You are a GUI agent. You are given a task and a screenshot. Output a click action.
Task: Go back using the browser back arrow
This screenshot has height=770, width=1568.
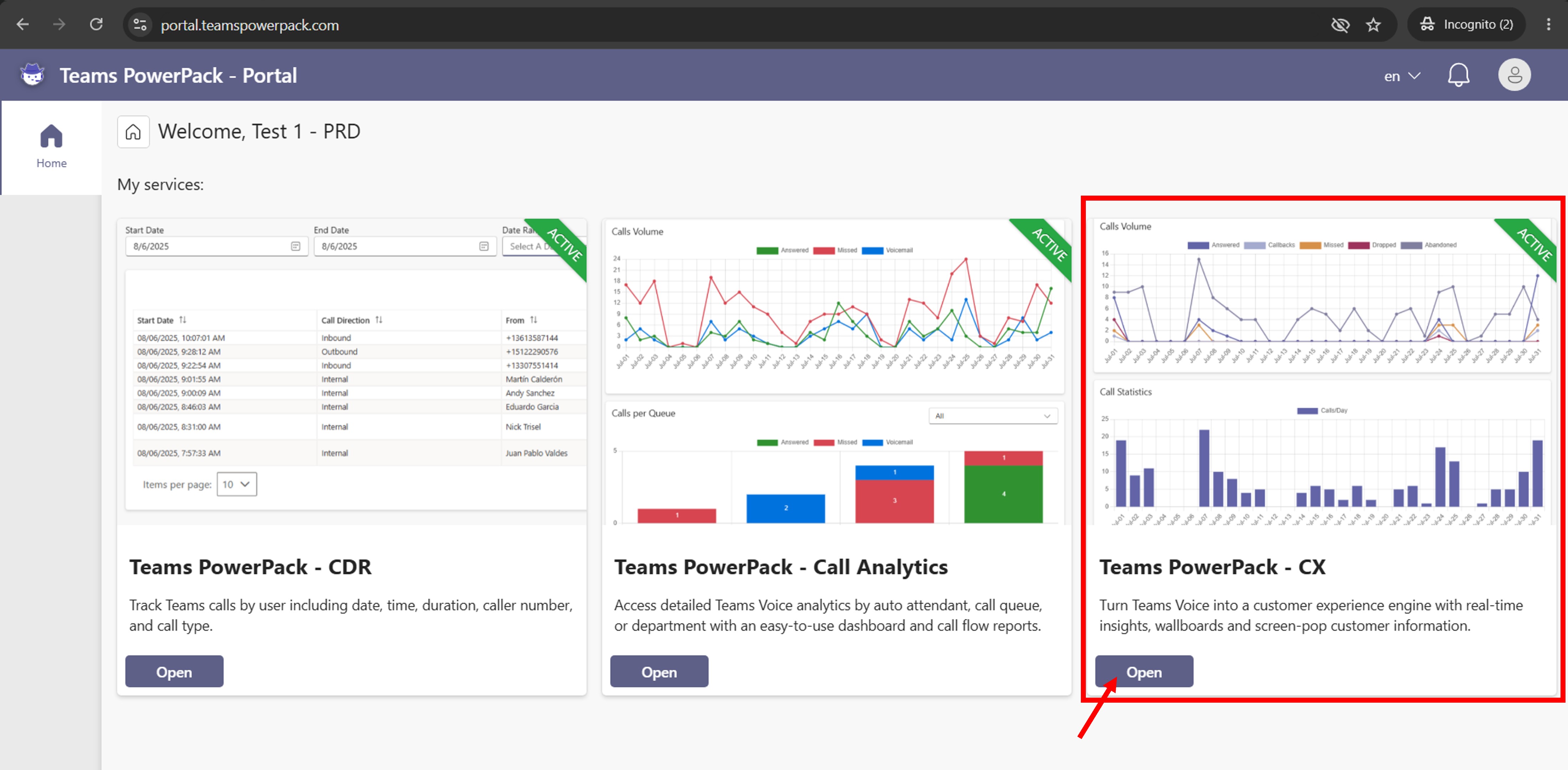click(x=23, y=24)
